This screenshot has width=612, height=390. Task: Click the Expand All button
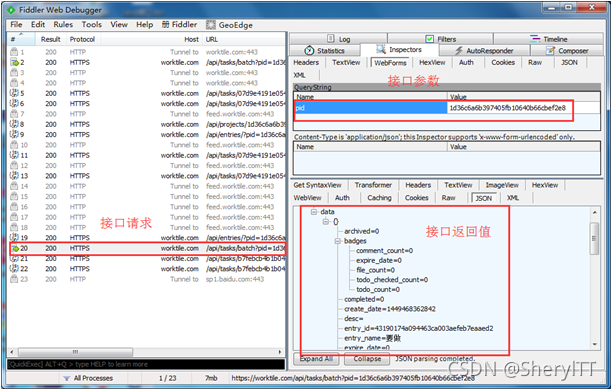316,359
